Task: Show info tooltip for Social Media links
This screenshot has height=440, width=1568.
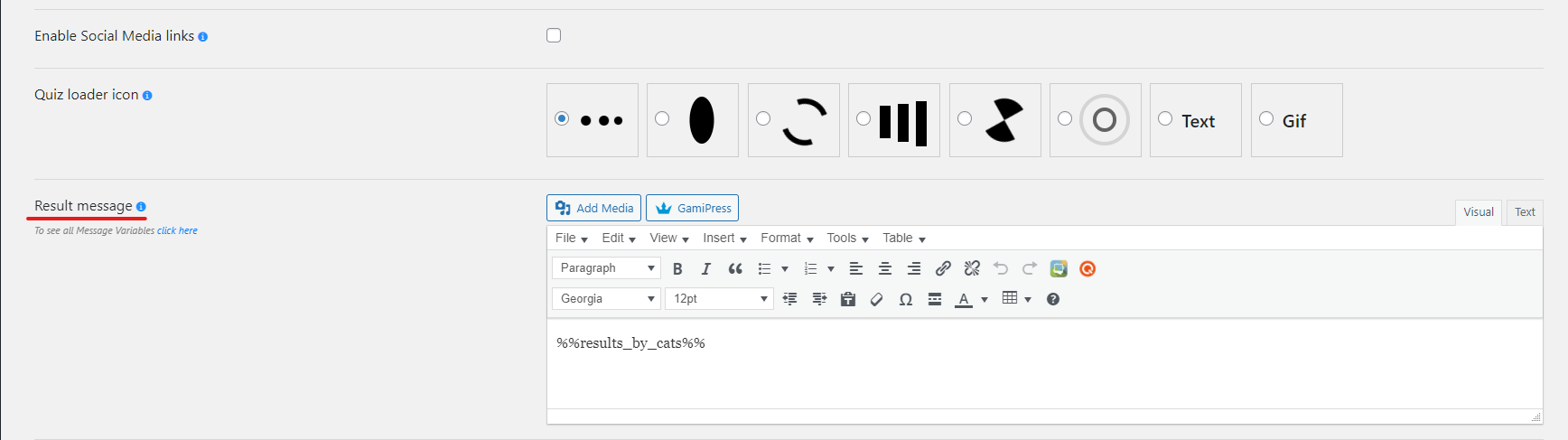Action: click(x=203, y=37)
